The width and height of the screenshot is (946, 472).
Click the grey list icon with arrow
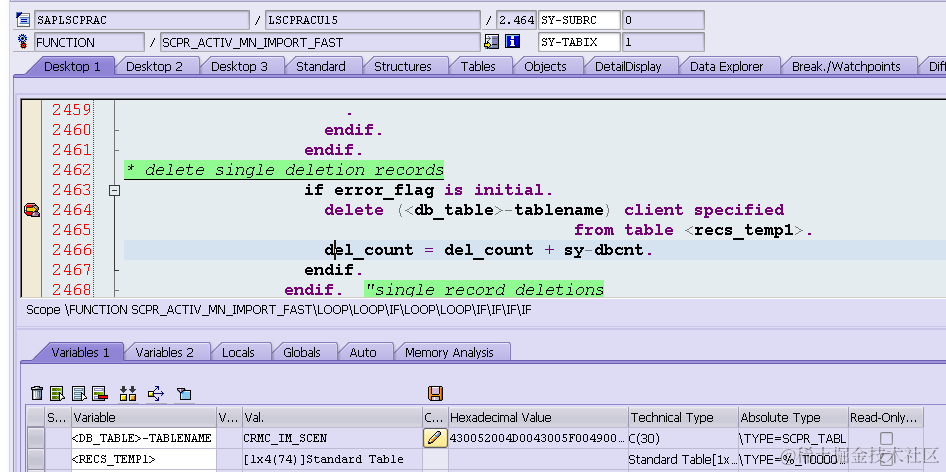(79, 394)
